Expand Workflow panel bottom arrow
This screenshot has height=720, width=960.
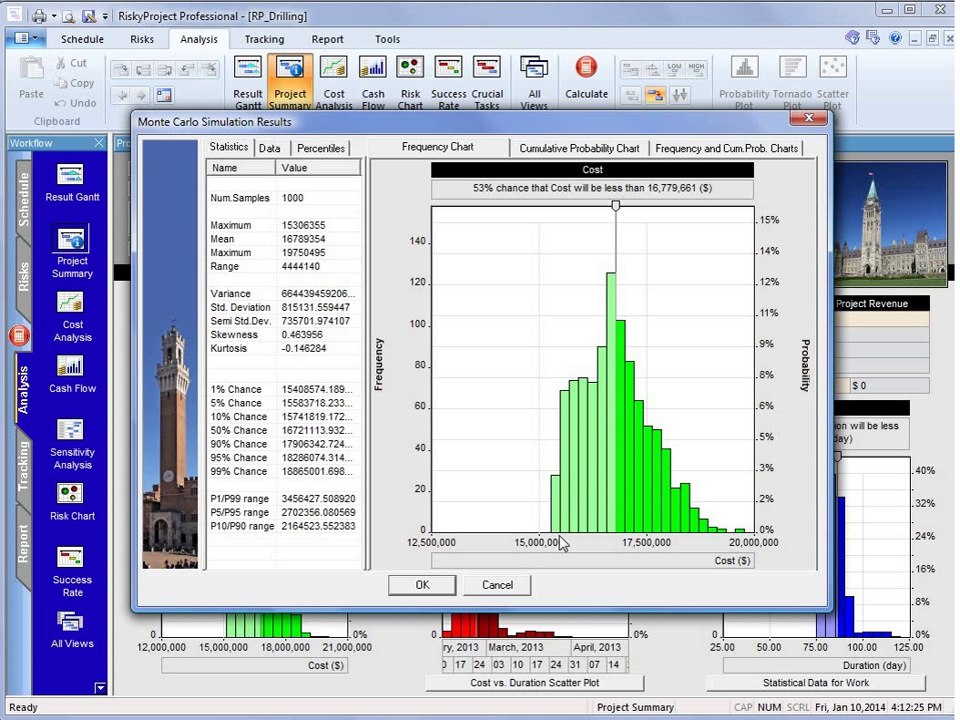pyautogui.click(x=100, y=688)
